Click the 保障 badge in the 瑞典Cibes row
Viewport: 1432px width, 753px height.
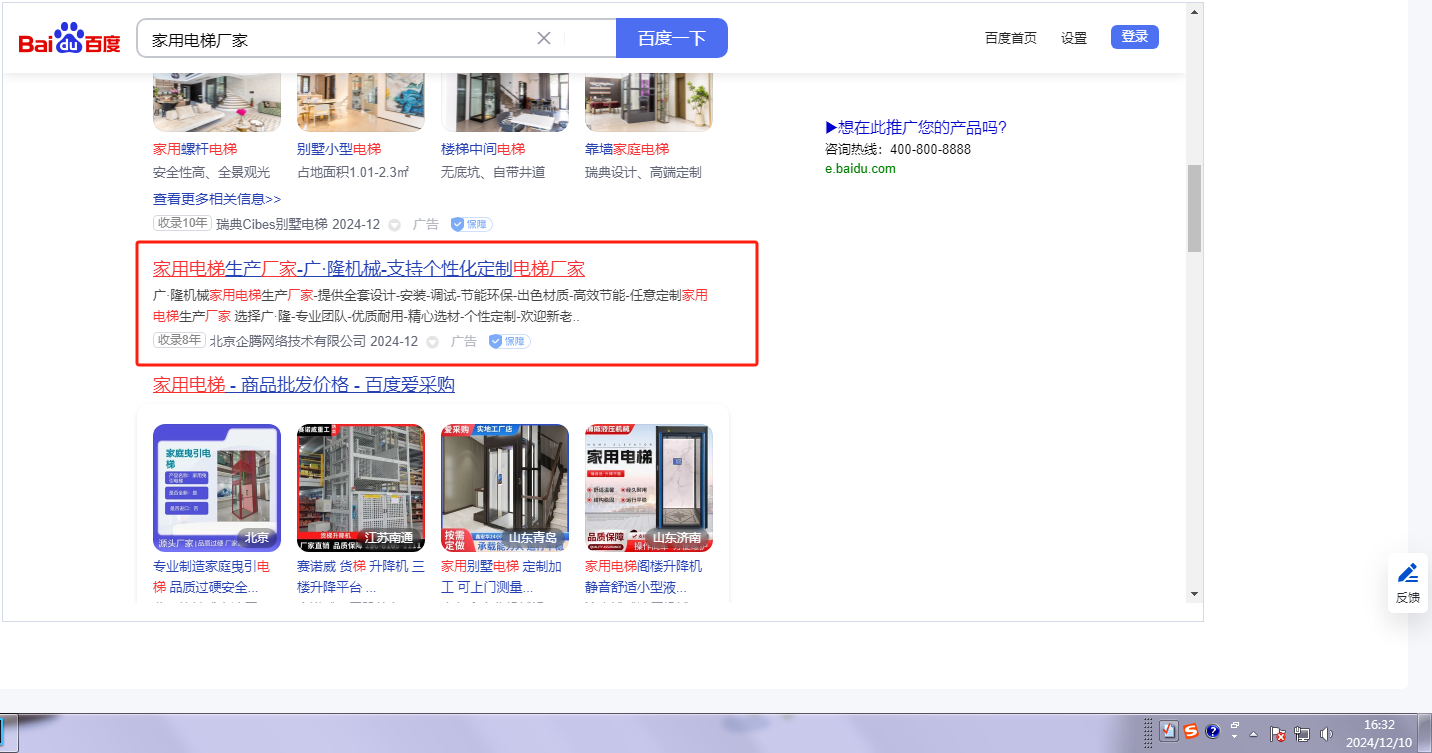[471, 225]
